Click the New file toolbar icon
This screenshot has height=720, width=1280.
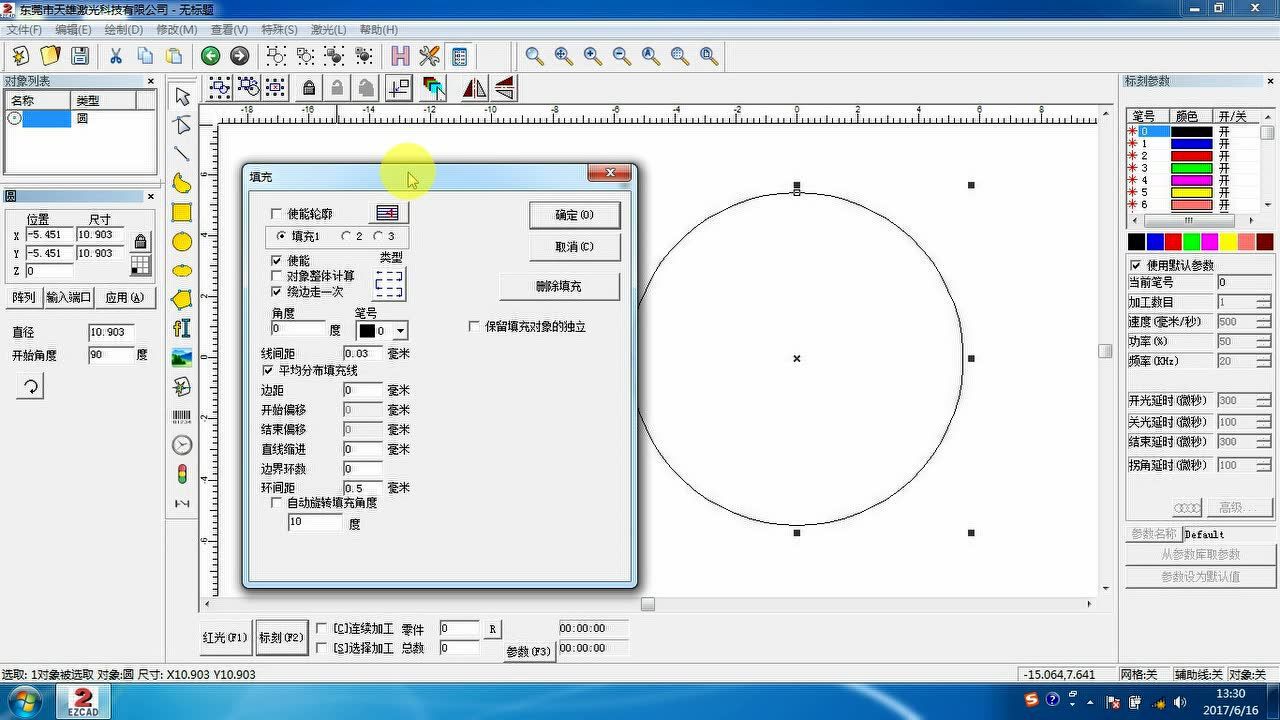tap(20, 56)
